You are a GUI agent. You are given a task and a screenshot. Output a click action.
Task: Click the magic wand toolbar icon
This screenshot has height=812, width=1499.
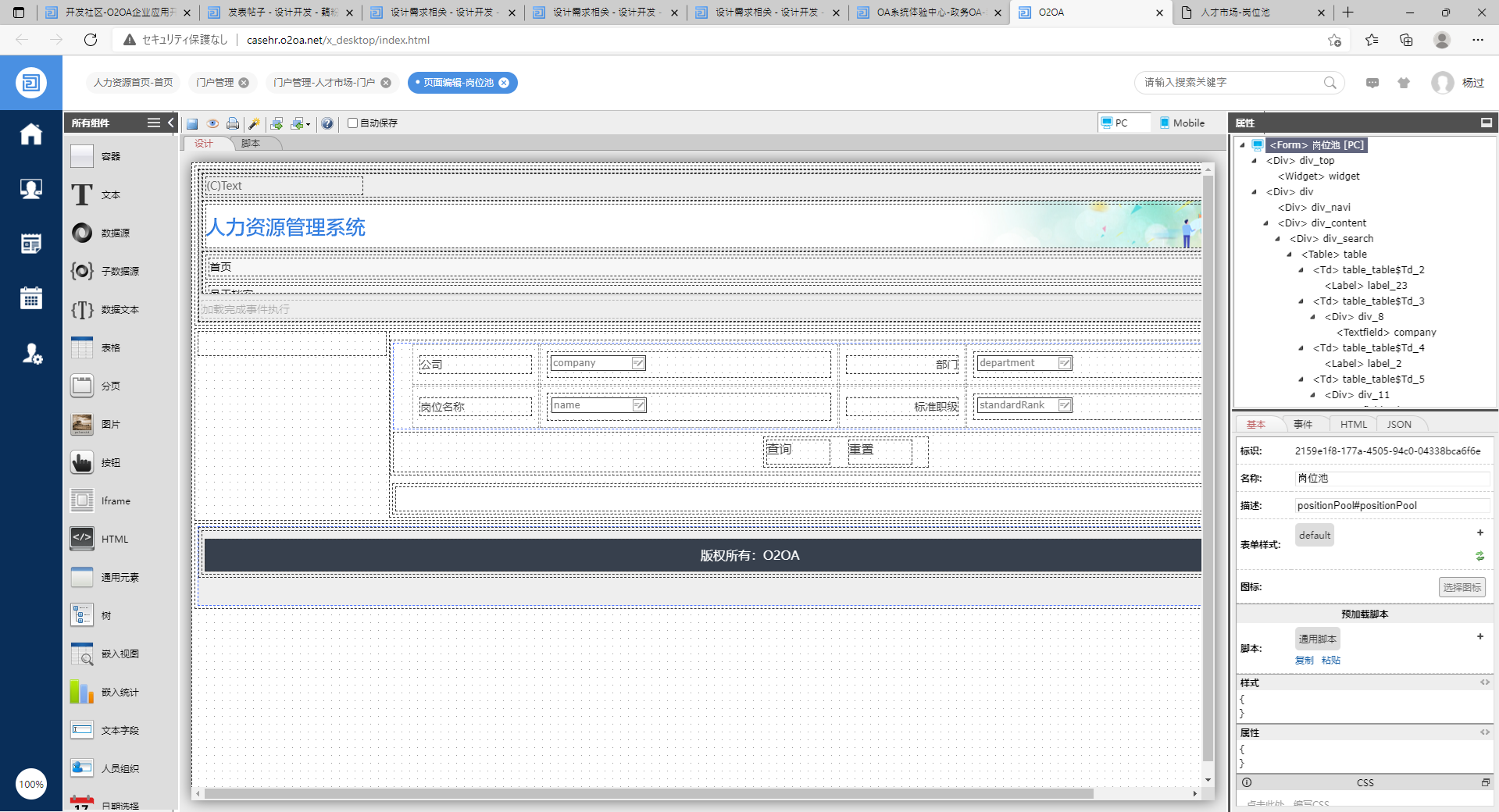coord(254,123)
